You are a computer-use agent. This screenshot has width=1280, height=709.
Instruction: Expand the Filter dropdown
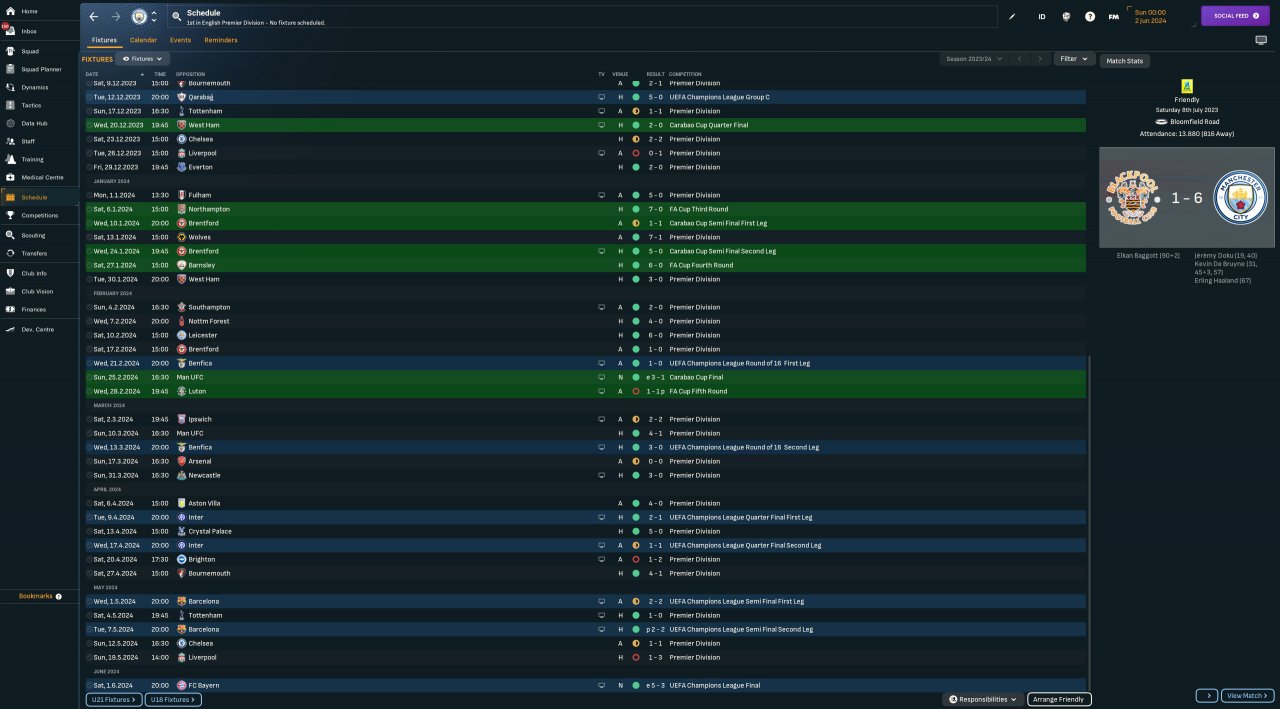1074,59
